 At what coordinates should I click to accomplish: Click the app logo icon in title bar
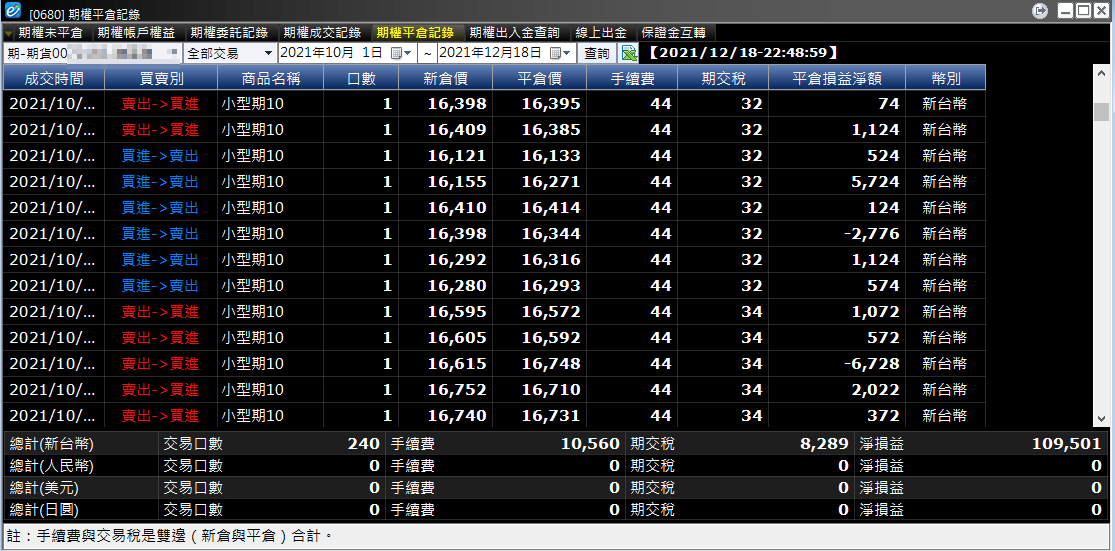click(x=13, y=11)
